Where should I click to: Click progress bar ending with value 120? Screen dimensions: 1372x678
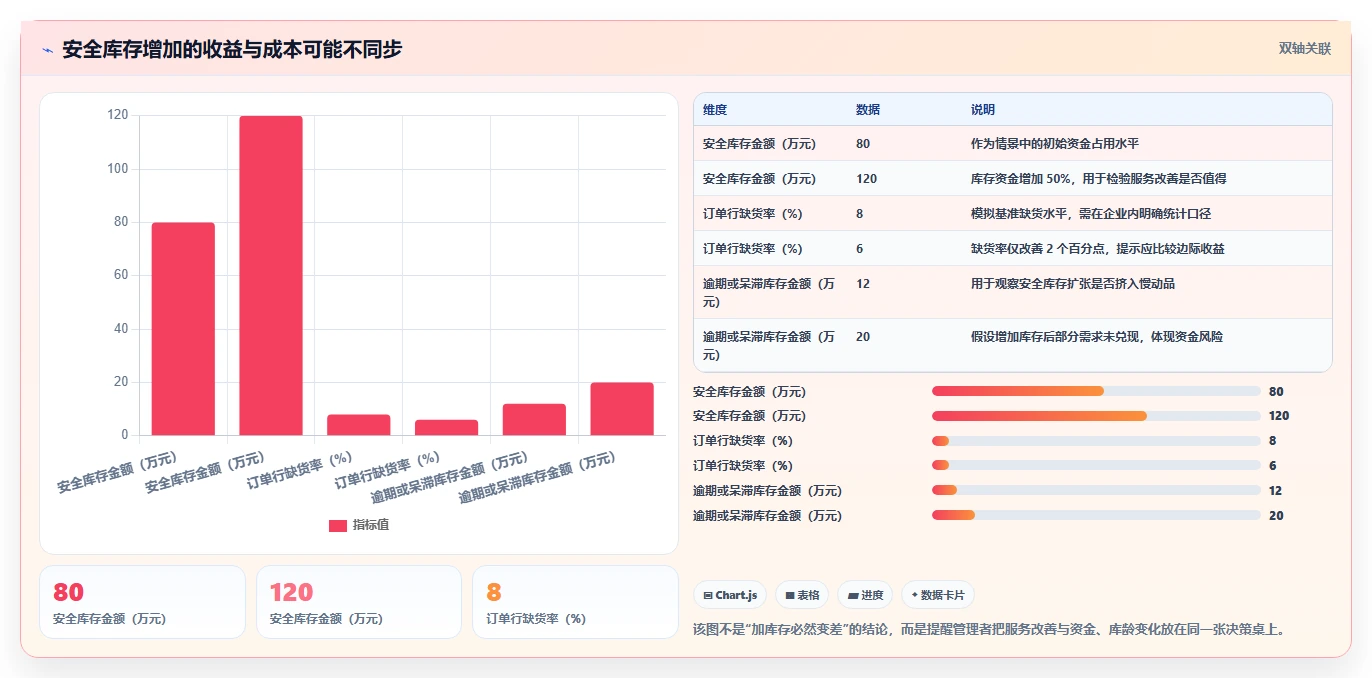[x=1096, y=416]
